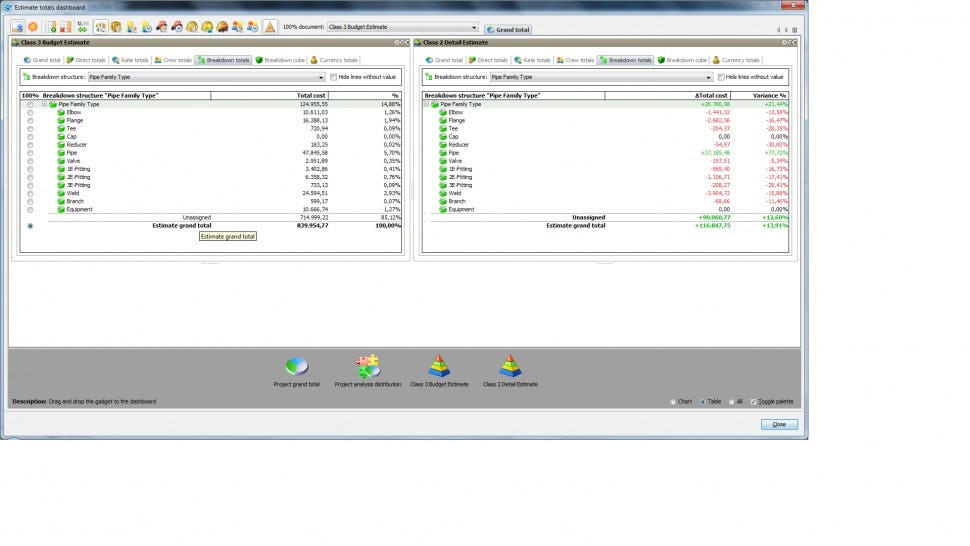This screenshot has height=546, width=970.
Task: Click the Class 2 Detail Estimate panel title
Action: point(455,43)
